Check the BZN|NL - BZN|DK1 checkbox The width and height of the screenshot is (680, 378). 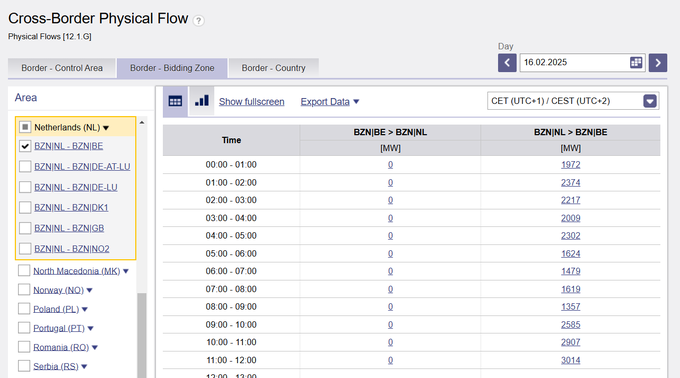25,208
